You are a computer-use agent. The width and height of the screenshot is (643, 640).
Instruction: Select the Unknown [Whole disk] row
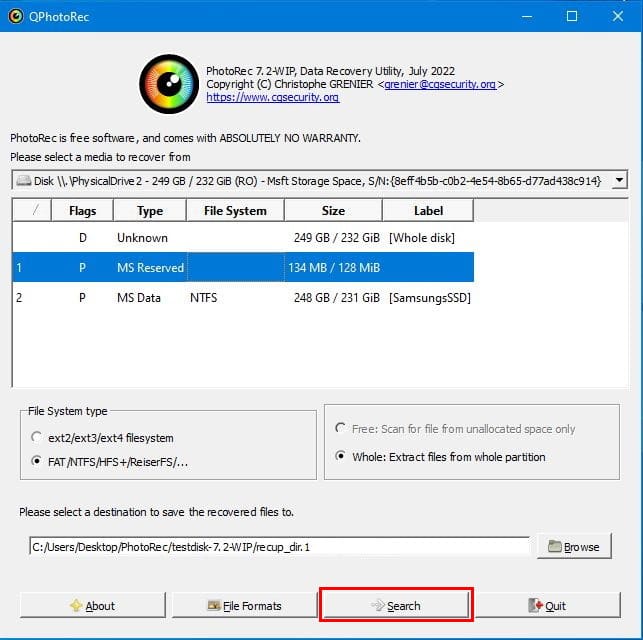tap(243, 238)
